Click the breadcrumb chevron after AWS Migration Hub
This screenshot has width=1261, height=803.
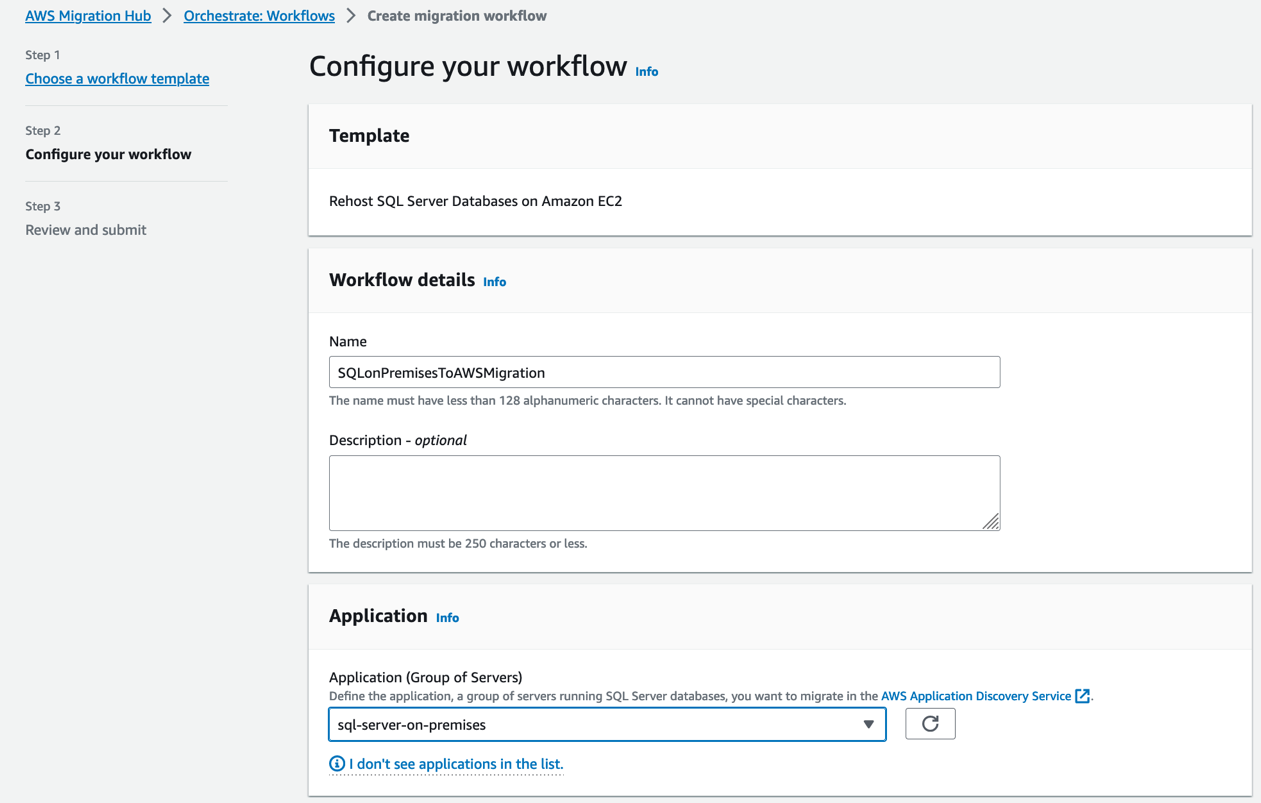(167, 16)
